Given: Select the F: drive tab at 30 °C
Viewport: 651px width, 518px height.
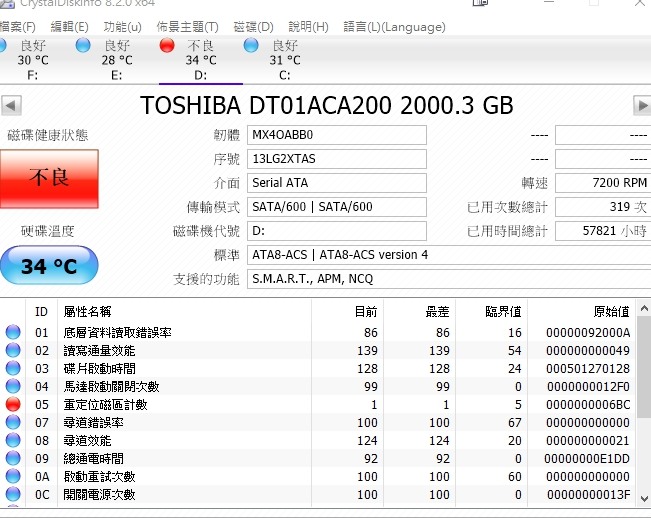Looking at the screenshot, I should pyautogui.click(x=33, y=60).
